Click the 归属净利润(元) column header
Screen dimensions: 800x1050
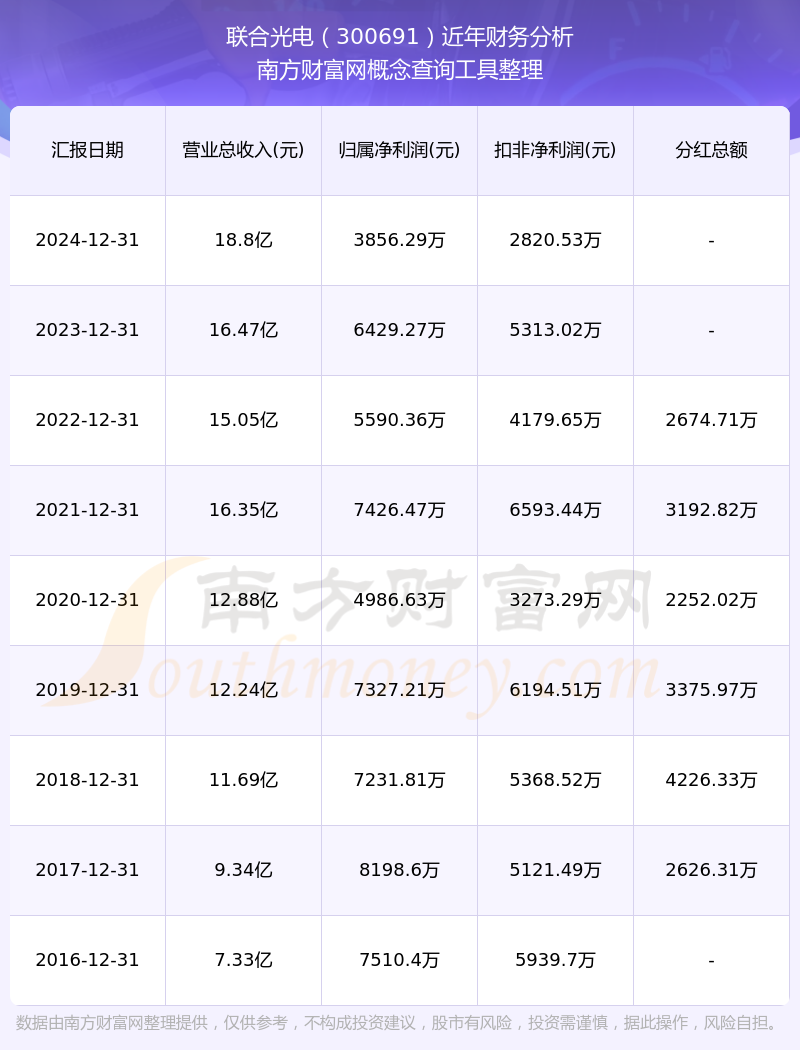click(x=399, y=150)
